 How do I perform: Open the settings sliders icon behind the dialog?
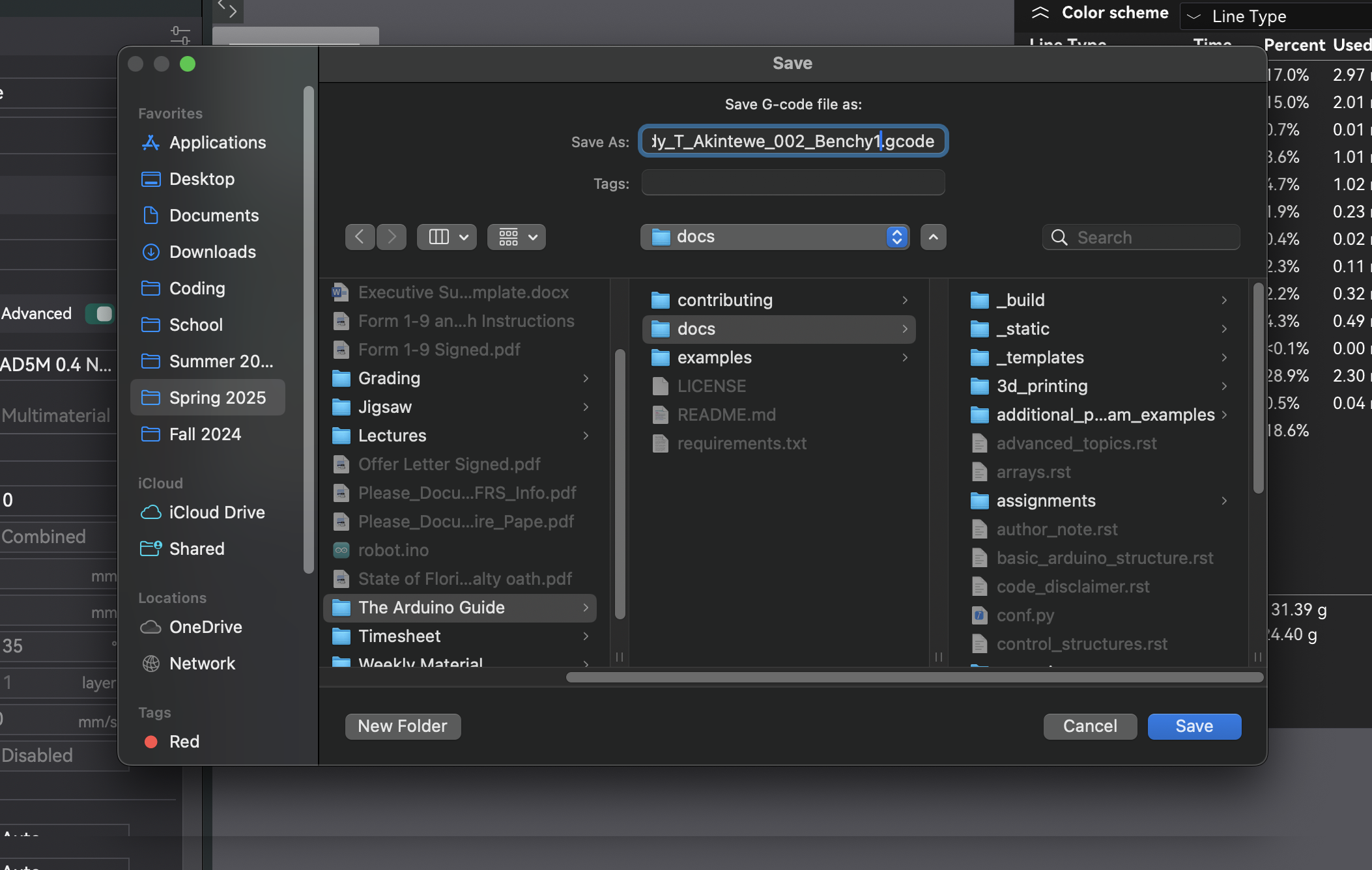[180, 35]
